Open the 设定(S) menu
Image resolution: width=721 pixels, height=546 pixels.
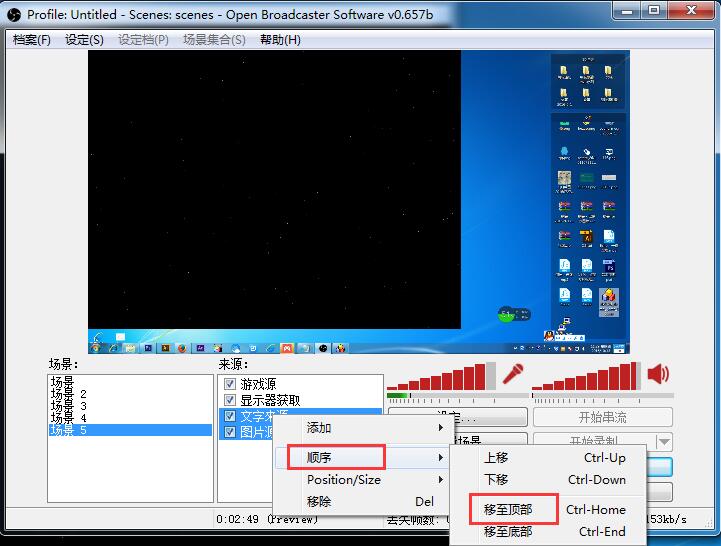tap(84, 40)
